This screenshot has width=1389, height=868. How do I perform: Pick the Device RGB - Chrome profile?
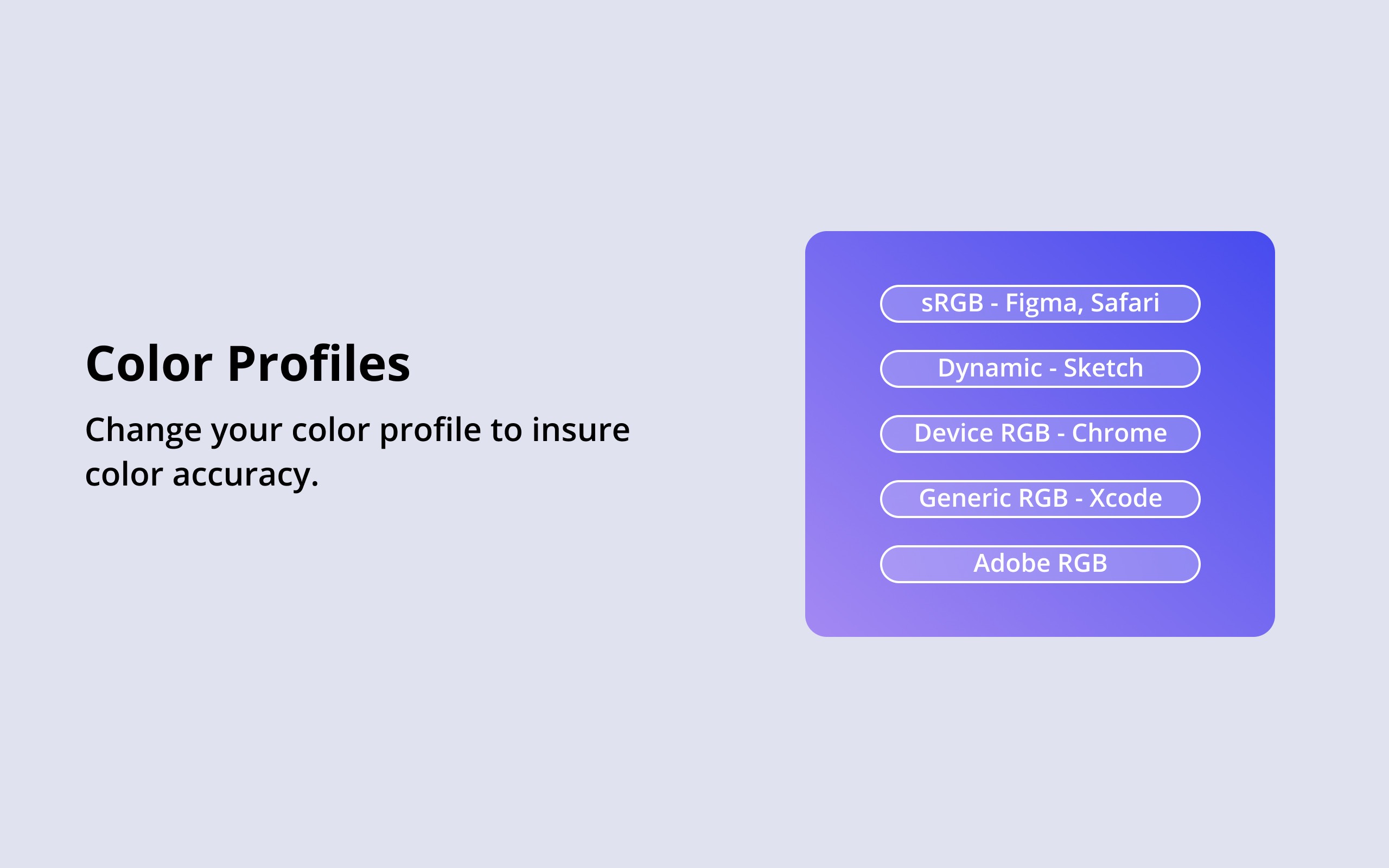pyautogui.click(x=1040, y=434)
